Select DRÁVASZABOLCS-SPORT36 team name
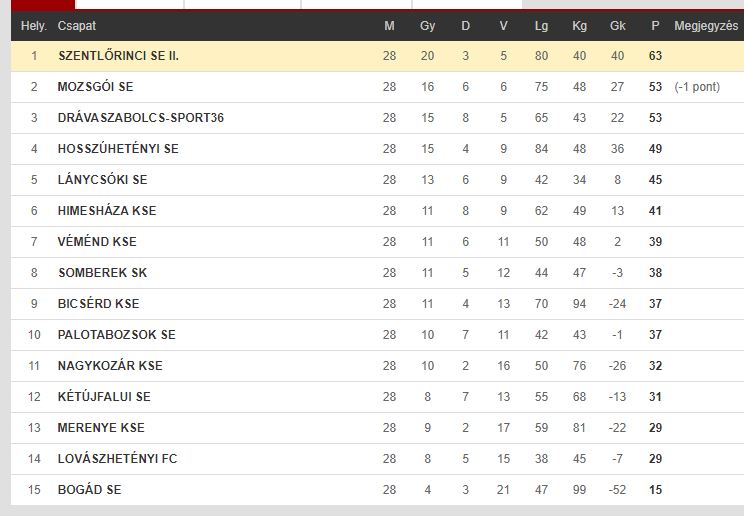This screenshot has height=516, width=744. tap(140, 118)
